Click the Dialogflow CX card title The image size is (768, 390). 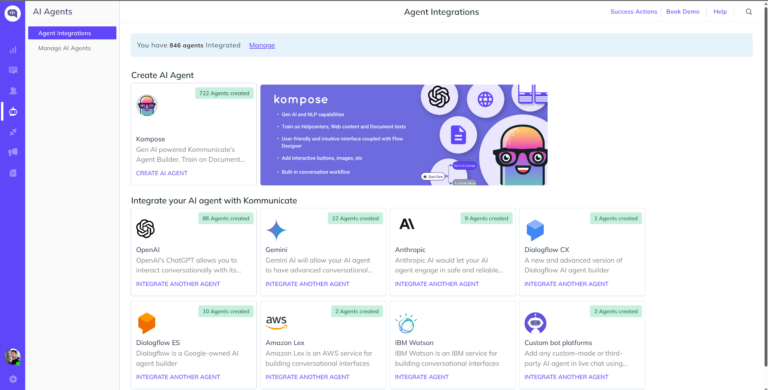click(x=547, y=250)
